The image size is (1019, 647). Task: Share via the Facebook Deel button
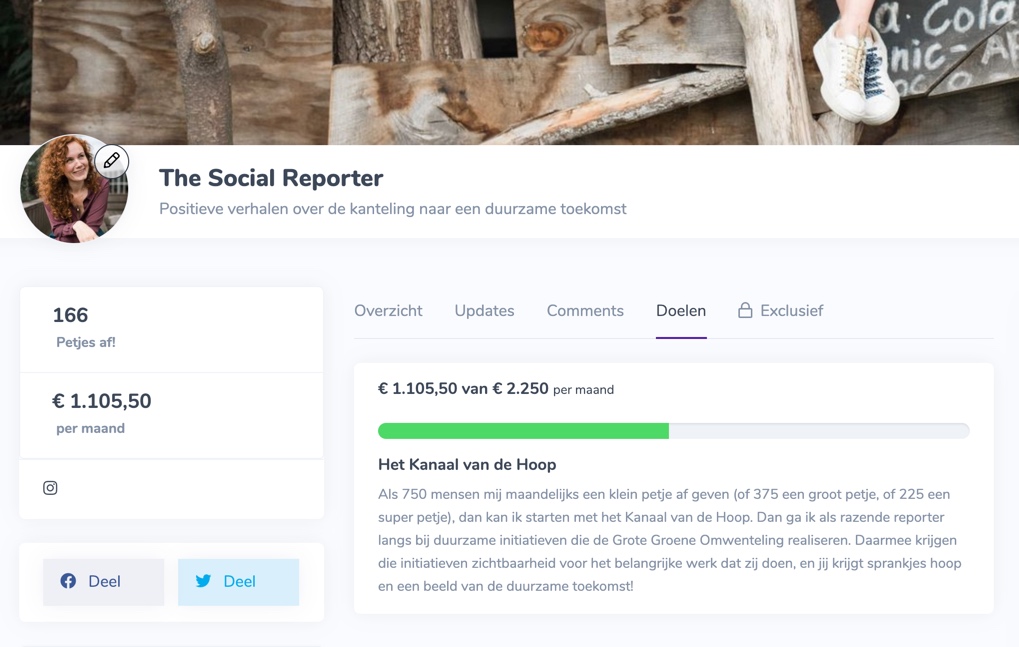point(103,582)
